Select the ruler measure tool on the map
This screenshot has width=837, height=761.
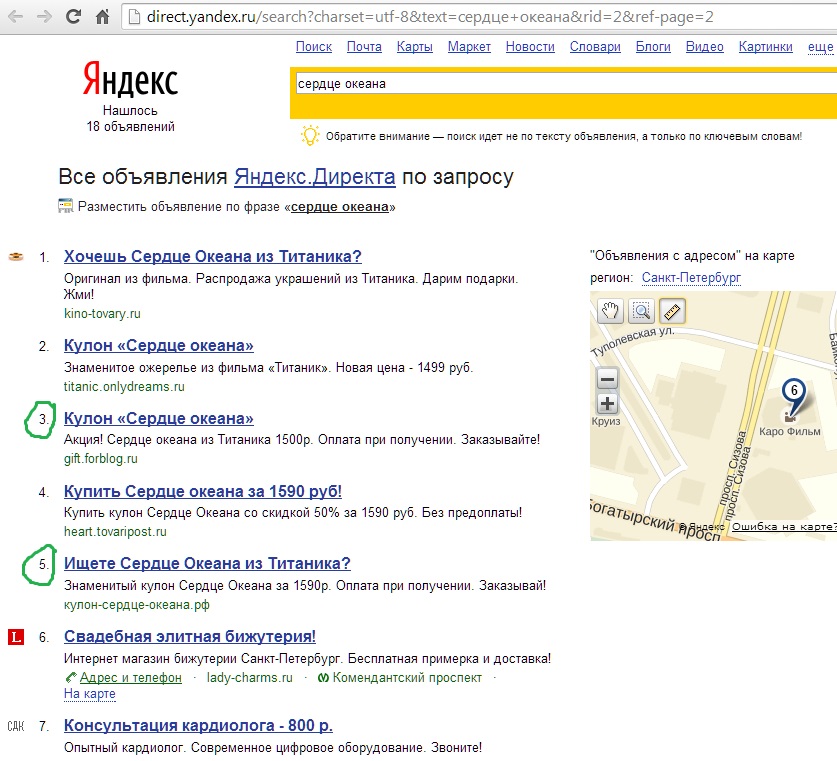673,311
